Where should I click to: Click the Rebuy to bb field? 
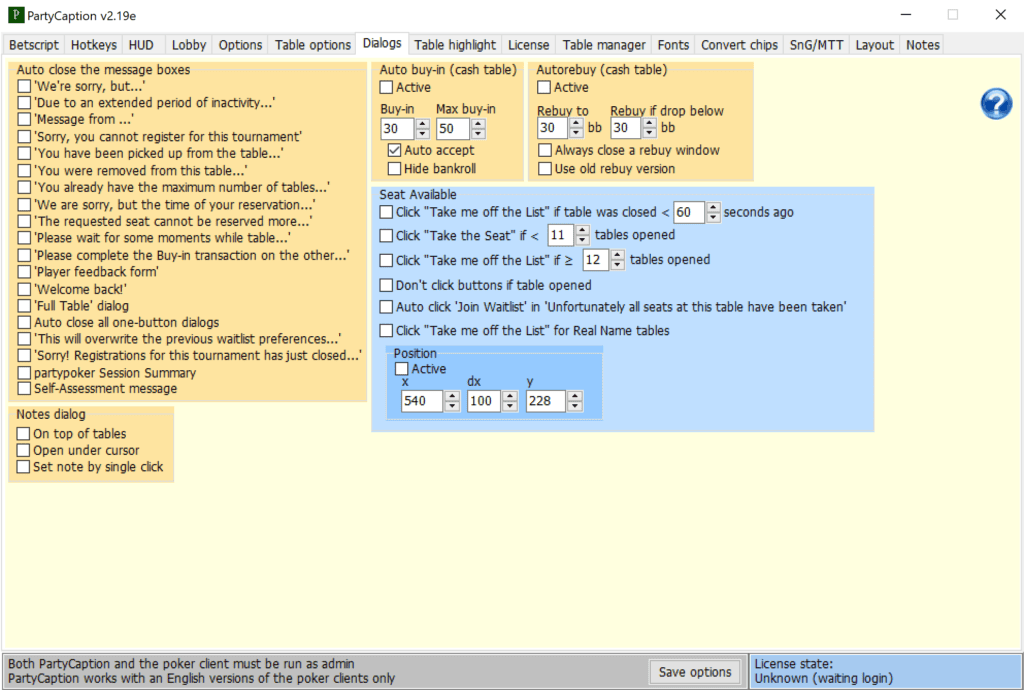(x=553, y=128)
